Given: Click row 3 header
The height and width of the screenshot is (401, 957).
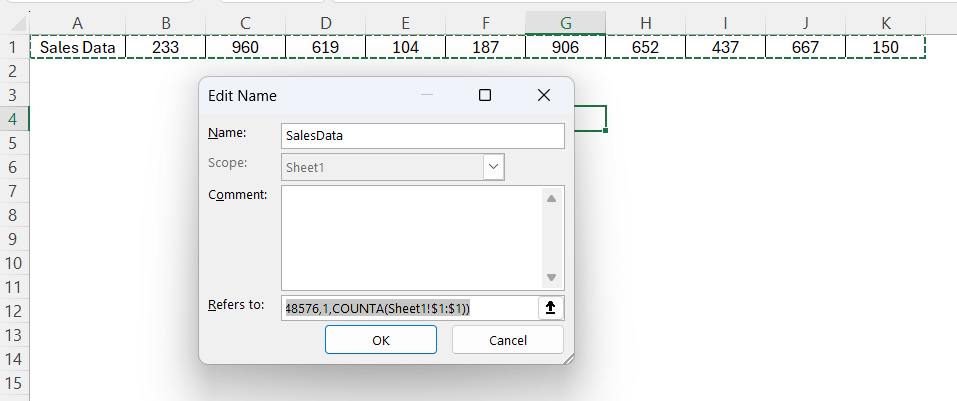Looking at the screenshot, I should click(14, 95).
